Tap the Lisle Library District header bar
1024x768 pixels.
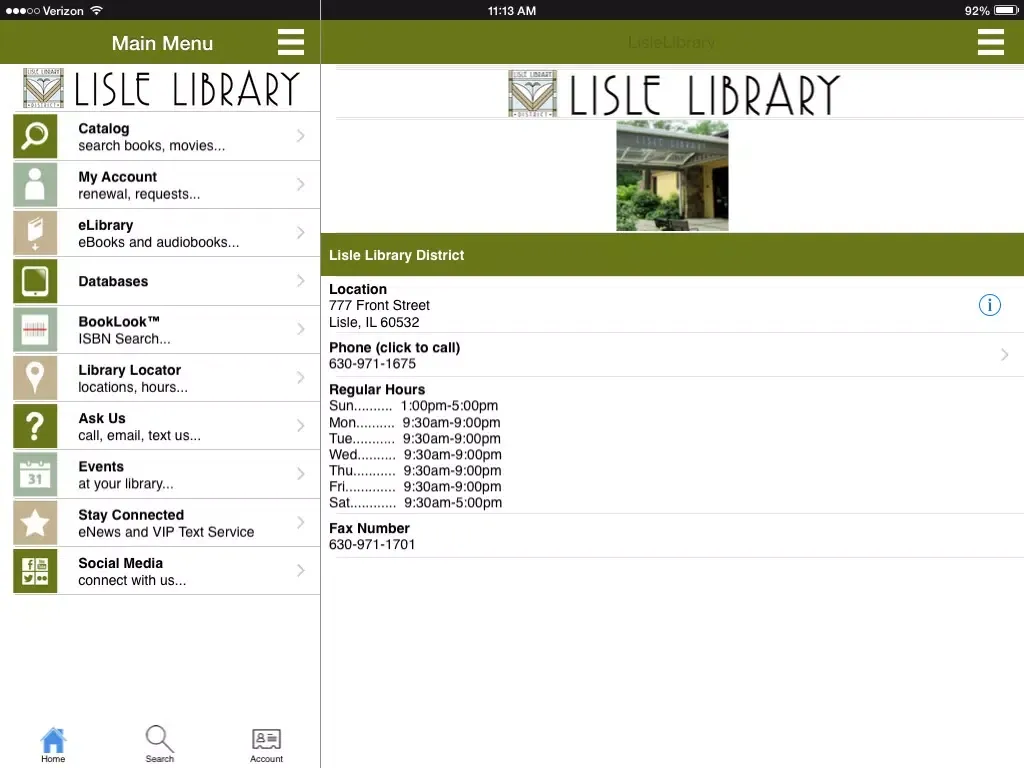point(673,255)
